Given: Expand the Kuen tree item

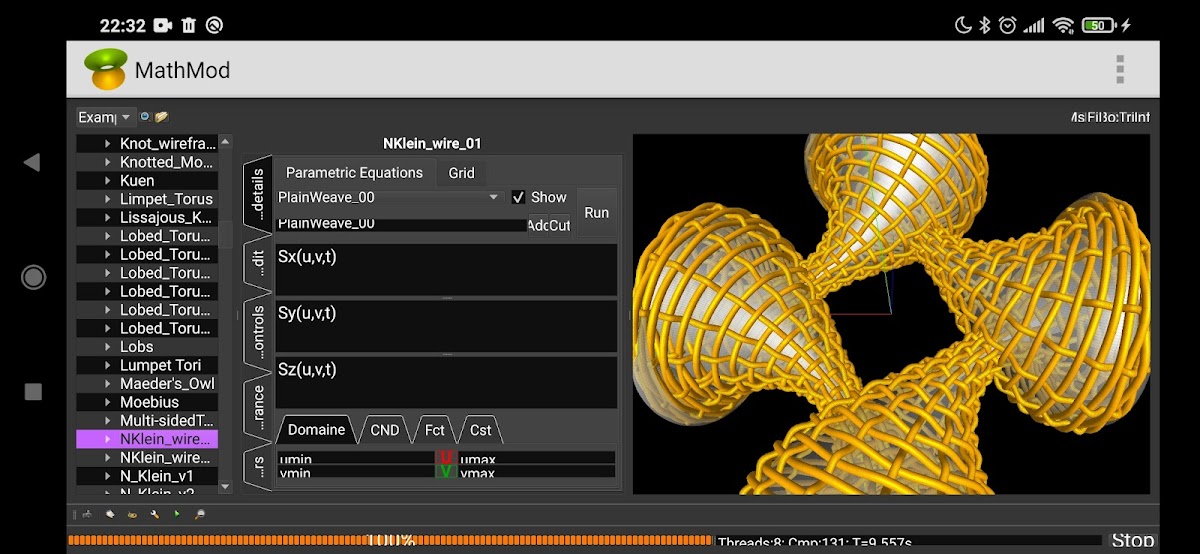Looking at the screenshot, I should 108,181.
